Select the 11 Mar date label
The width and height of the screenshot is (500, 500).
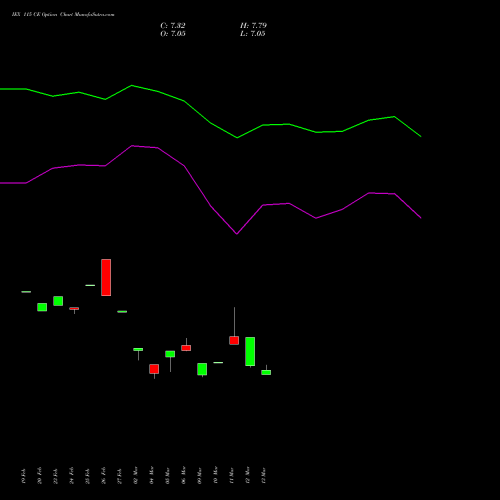pyautogui.click(x=231, y=476)
